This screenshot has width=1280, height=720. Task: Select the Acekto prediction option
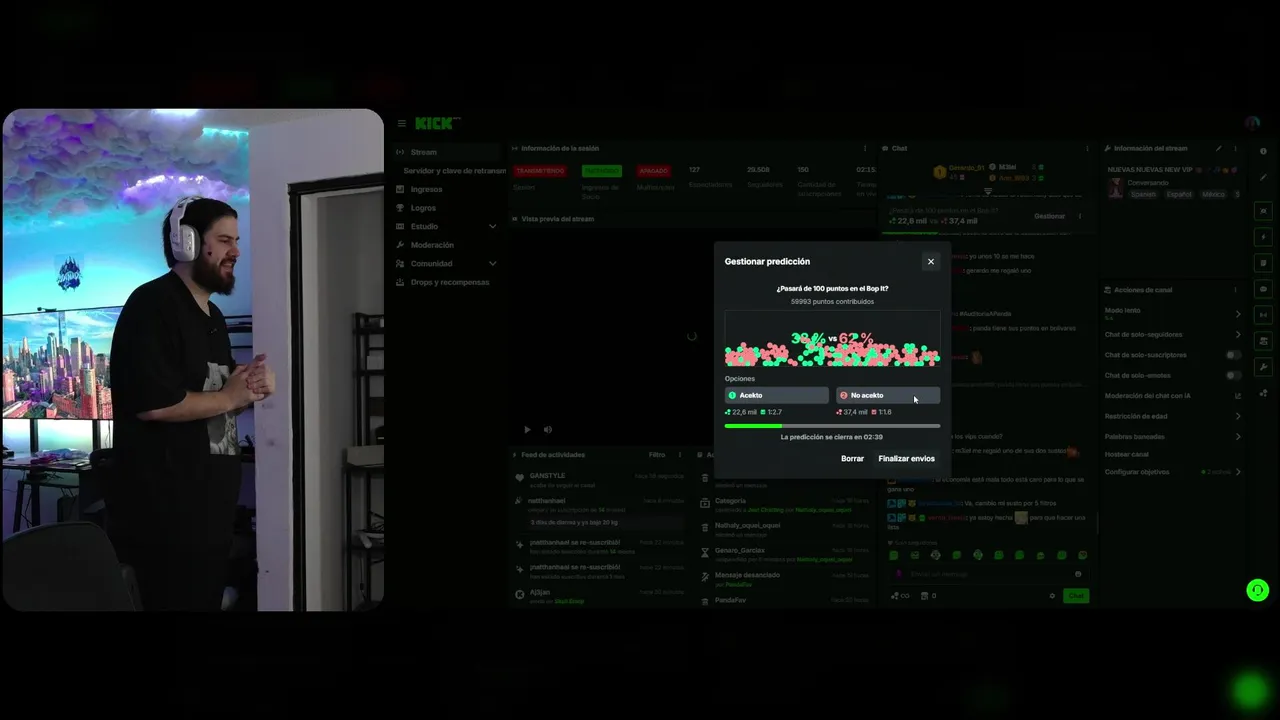click(777, 395)
